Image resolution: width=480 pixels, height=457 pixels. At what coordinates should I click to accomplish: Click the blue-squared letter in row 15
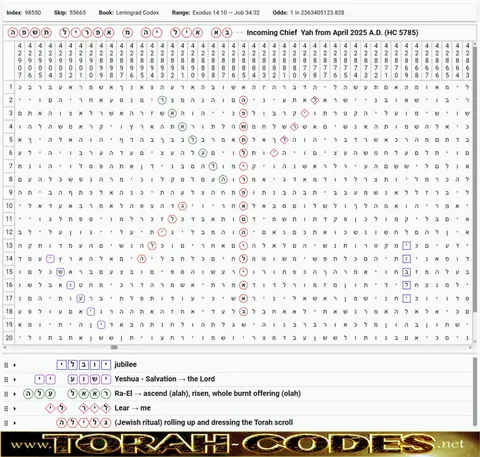coord(406,272)
